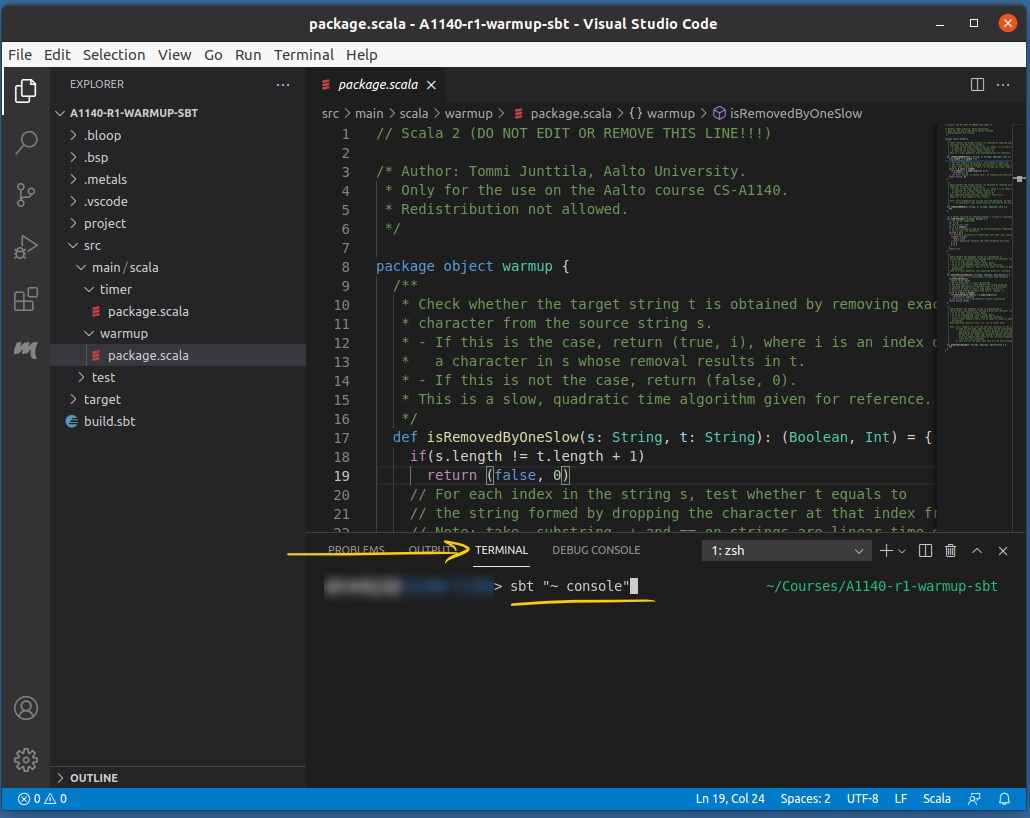Expand the target folder in Explorer
The image size is (1030, 818).
[102, 399]
